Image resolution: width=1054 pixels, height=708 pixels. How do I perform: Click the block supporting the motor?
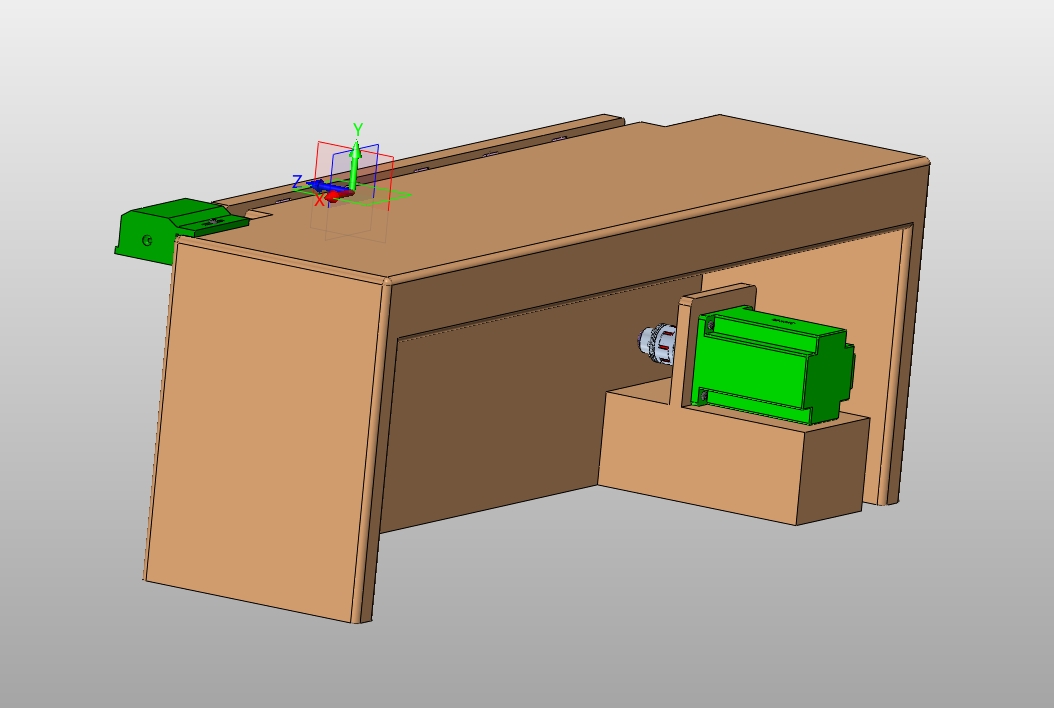pos(700,460)
